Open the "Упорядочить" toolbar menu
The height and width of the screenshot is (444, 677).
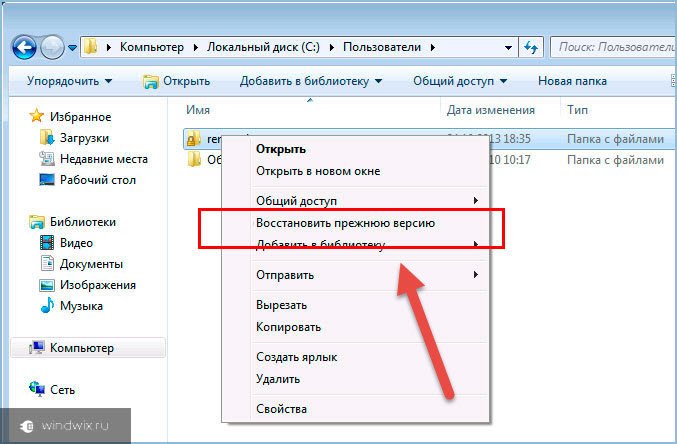(69, 81)
